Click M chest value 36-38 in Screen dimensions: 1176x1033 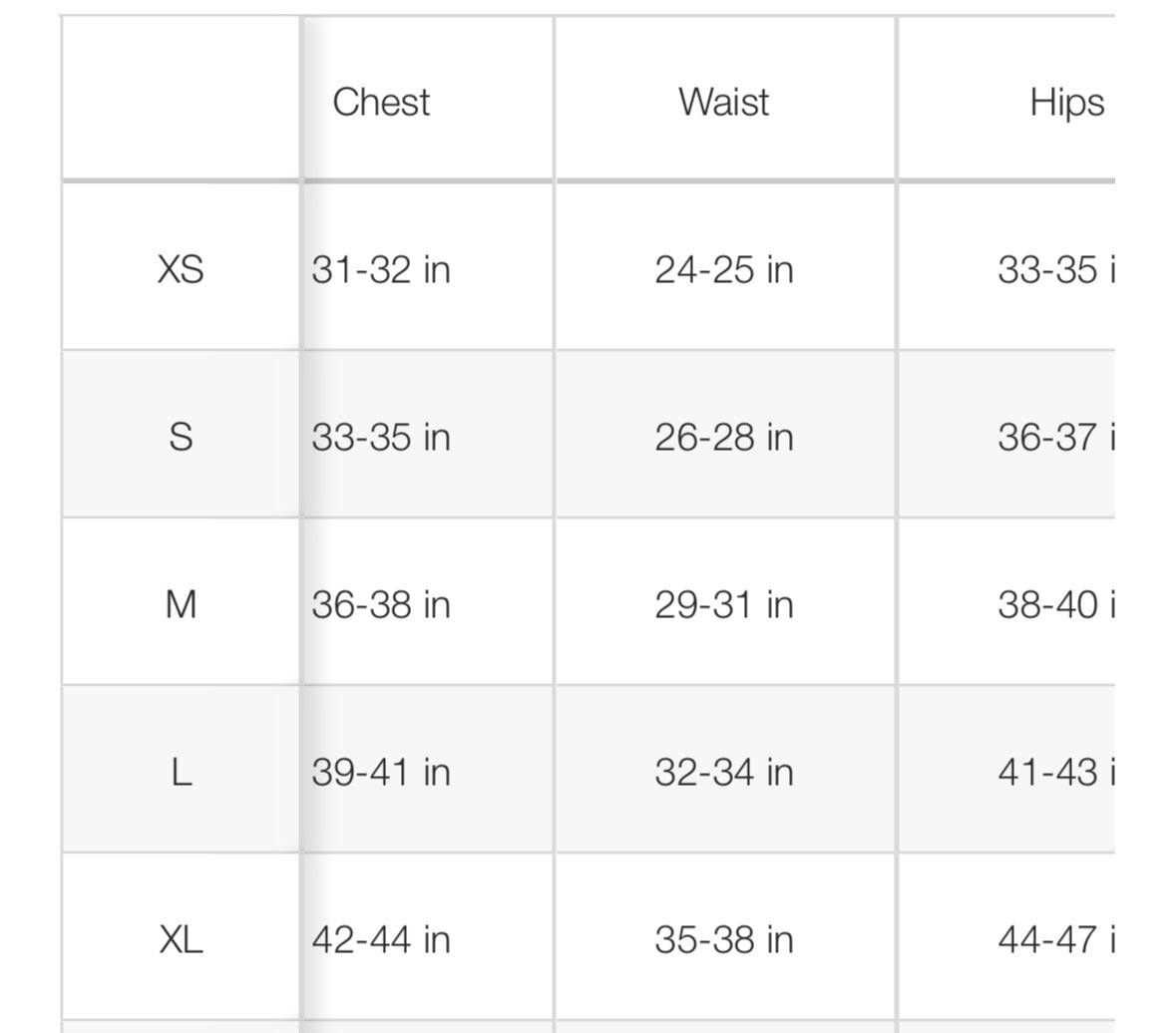(x=381, y=604)
